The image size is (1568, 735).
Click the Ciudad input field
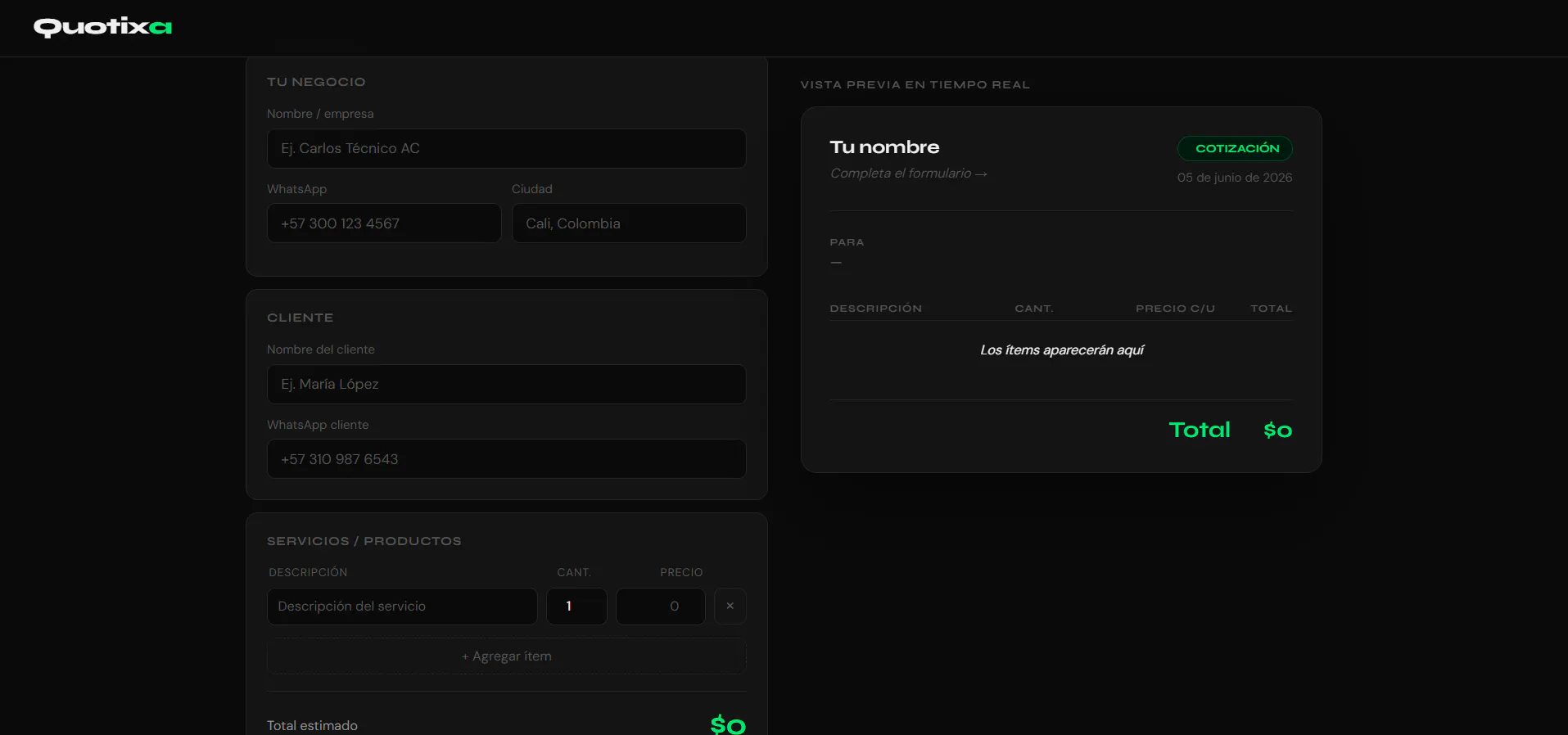click(629, 223)
